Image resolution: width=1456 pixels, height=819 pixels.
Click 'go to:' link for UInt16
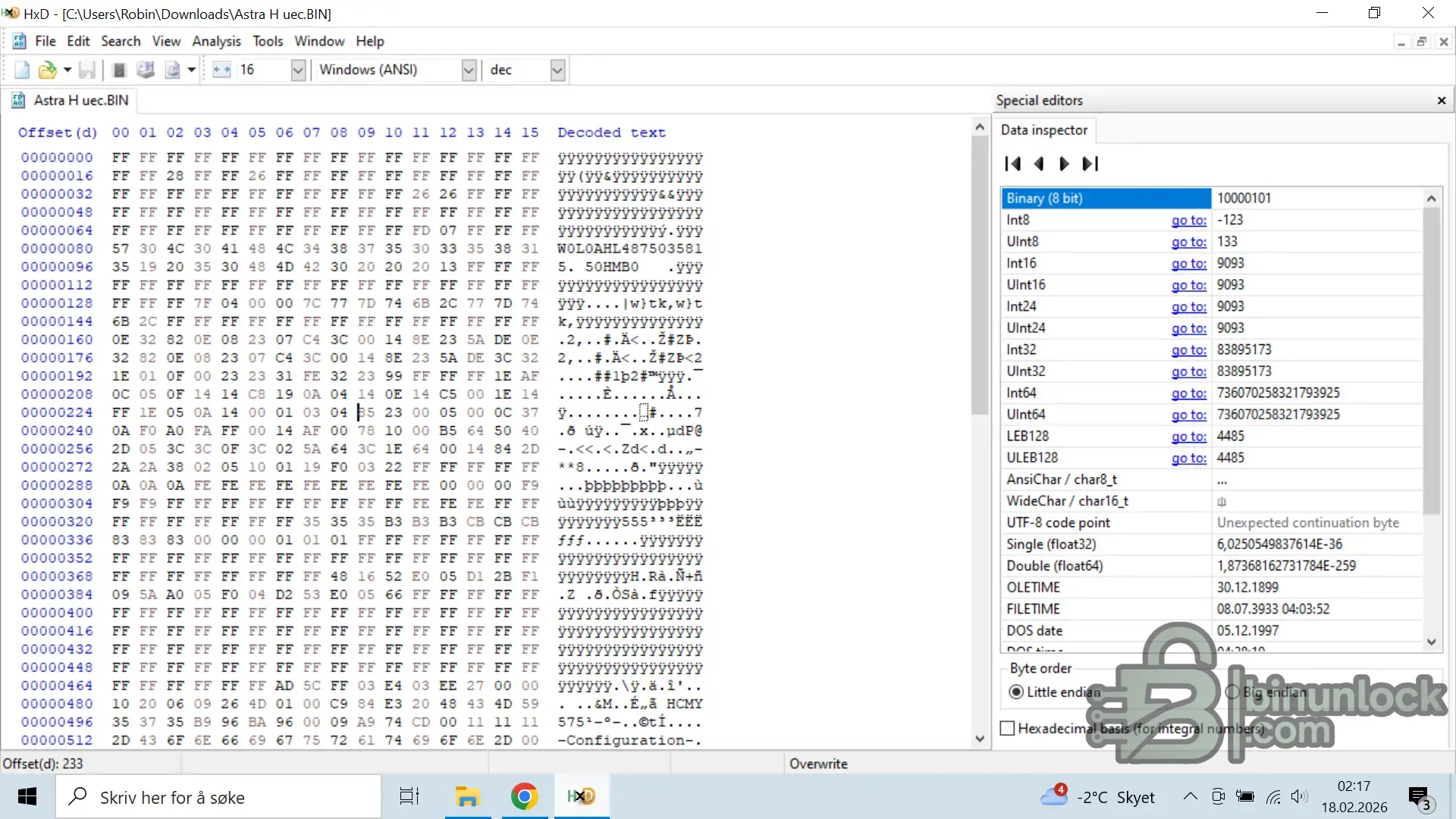click(x=1188, y=285)
